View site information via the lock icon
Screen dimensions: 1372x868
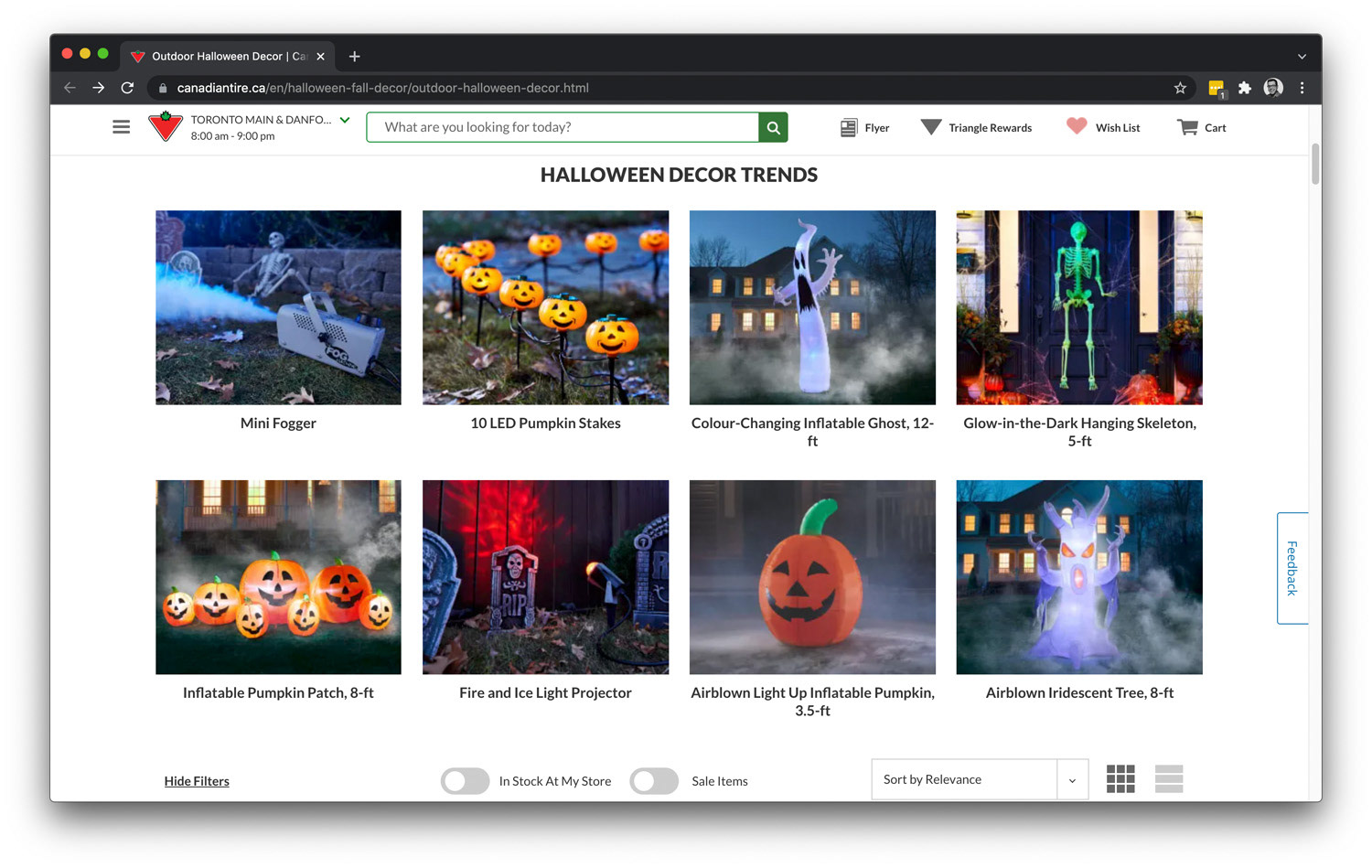(163, 89)
